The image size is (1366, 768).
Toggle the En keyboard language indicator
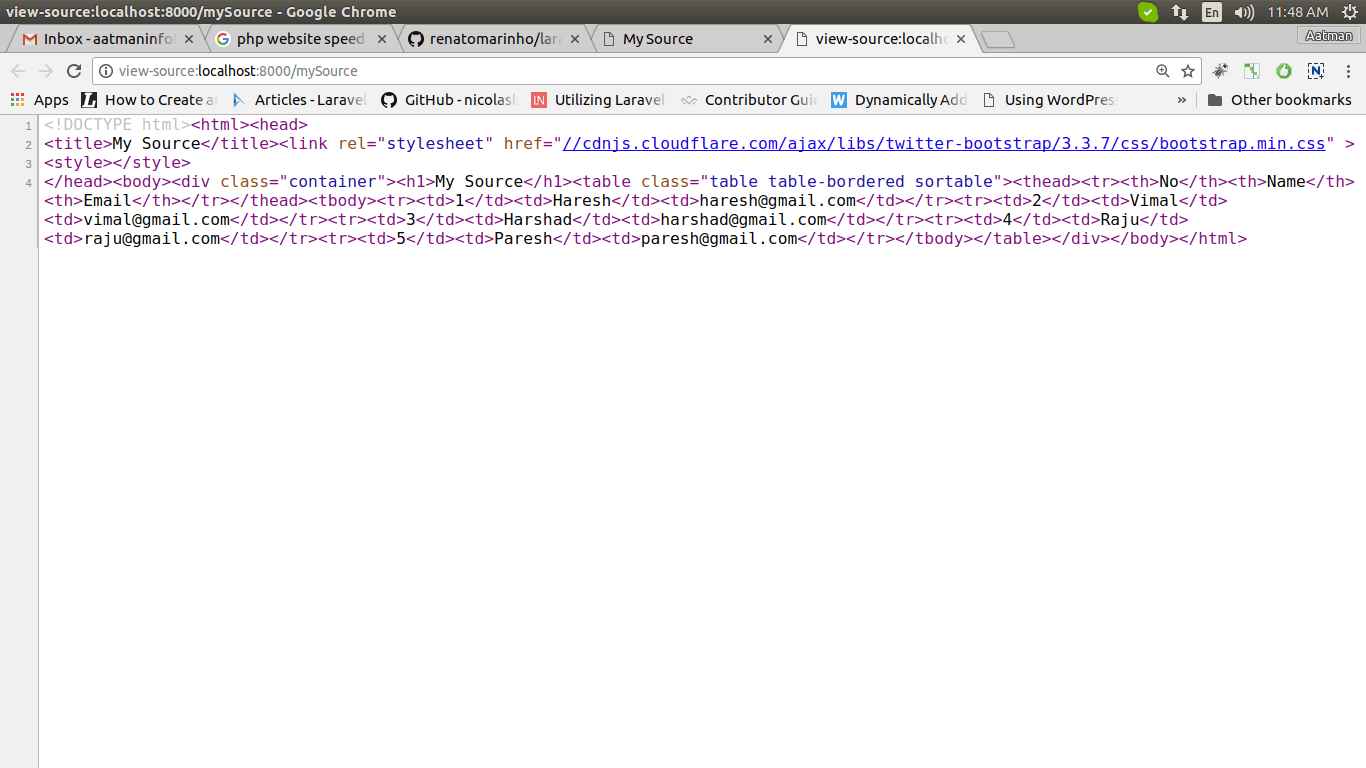(1211, 12)
